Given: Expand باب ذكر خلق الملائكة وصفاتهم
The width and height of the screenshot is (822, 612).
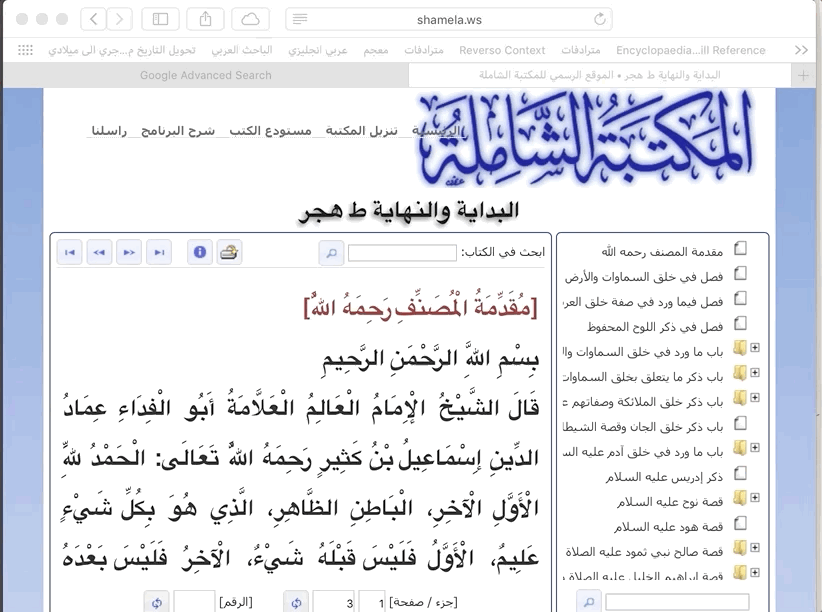Looking at the screenshot, I should point(755,398).
